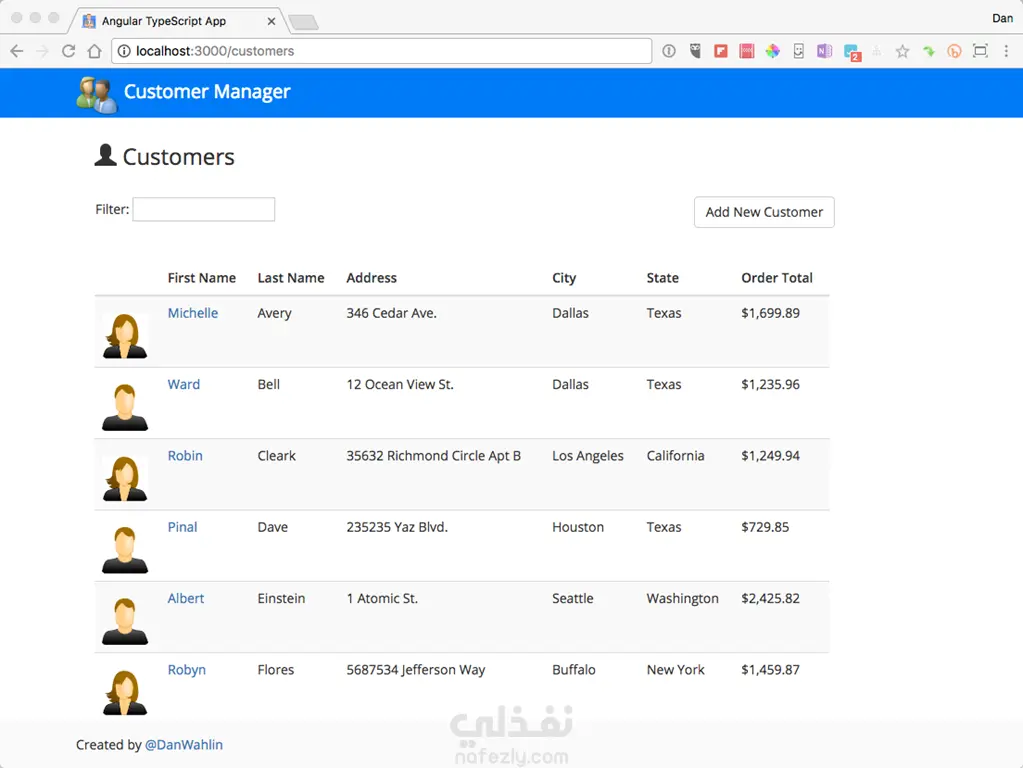Open the browser home page icon
Screen dimensions: 1023x768
(95, 51)
